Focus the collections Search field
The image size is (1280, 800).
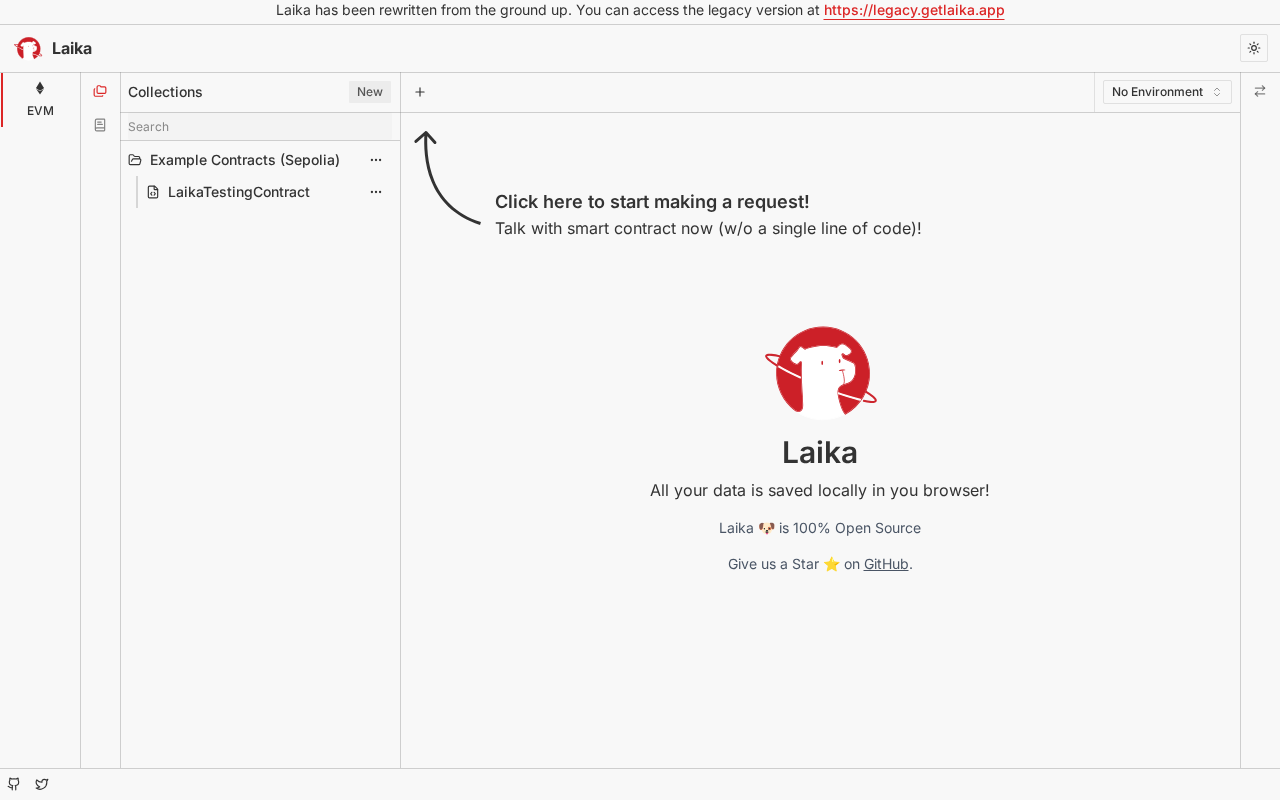click(260, 127)
